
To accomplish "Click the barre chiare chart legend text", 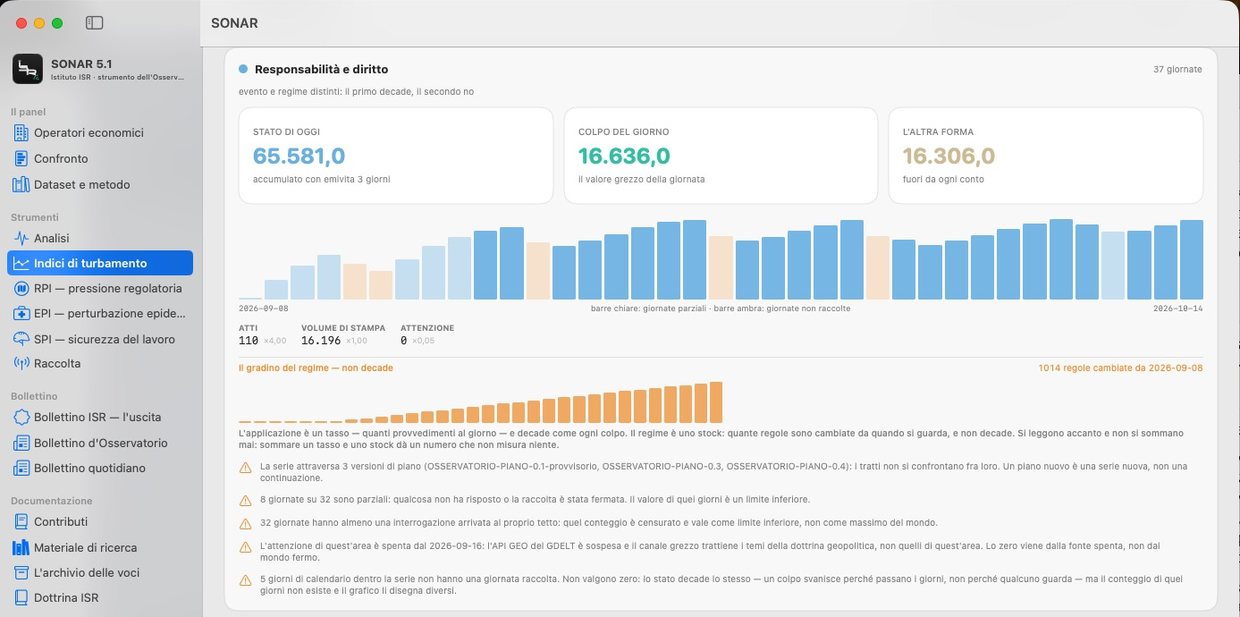I will 721,309.
